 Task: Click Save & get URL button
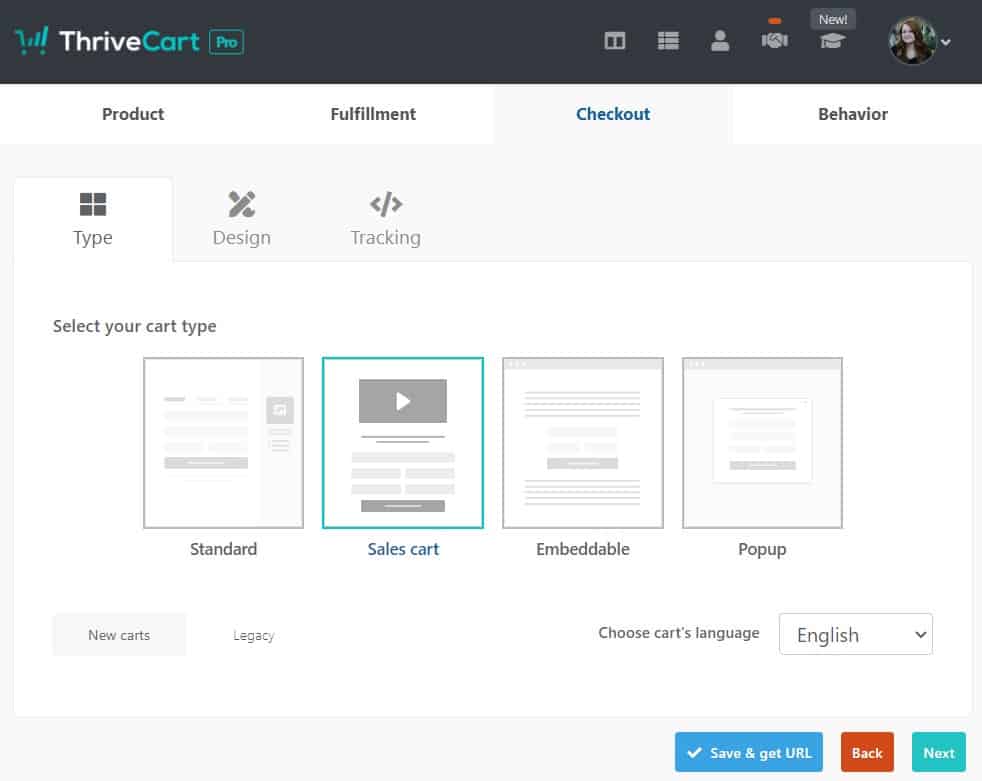click(x=749, y=752)
